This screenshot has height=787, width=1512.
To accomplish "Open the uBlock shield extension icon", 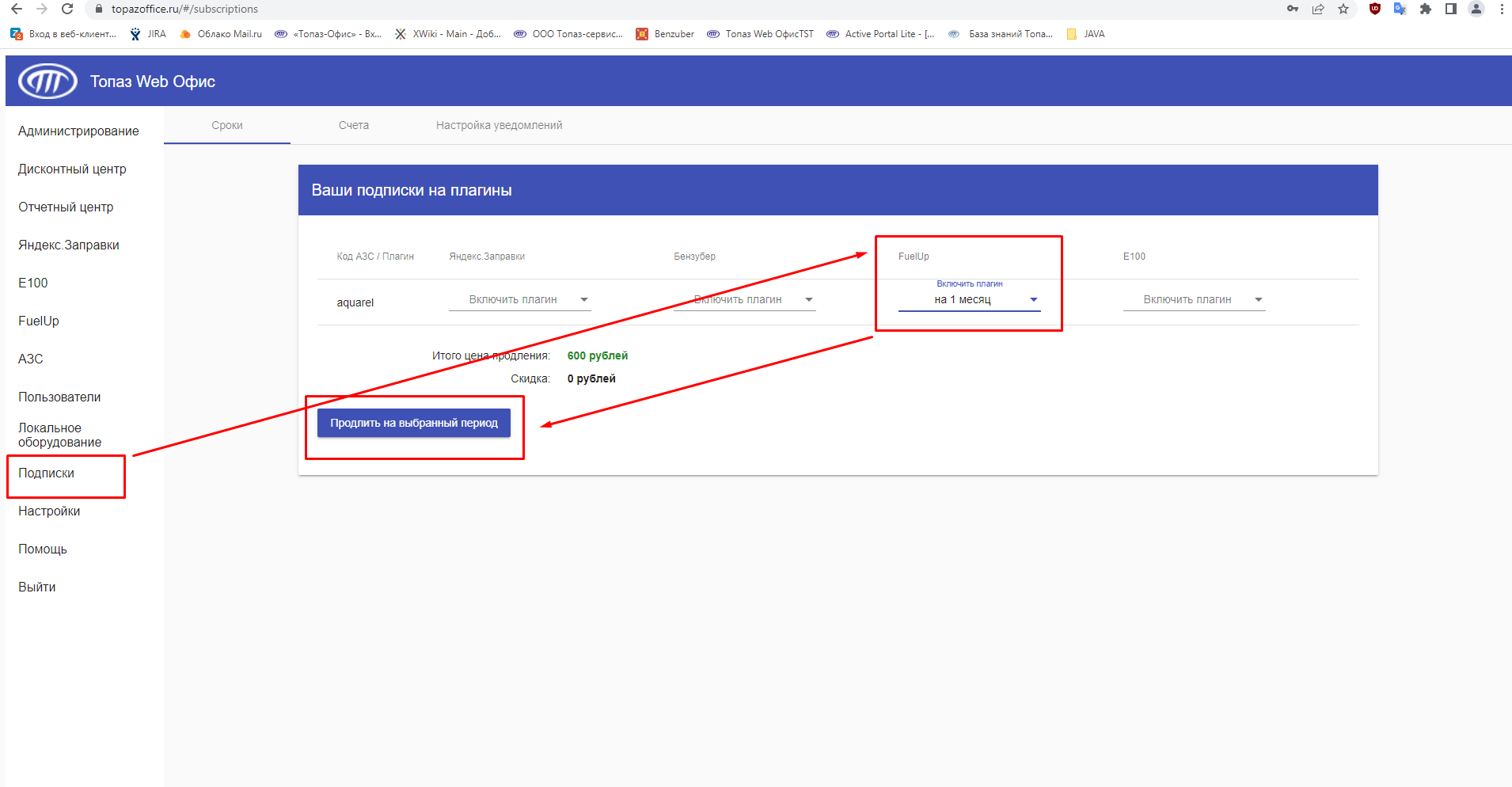I will [x=1375, y=9].
